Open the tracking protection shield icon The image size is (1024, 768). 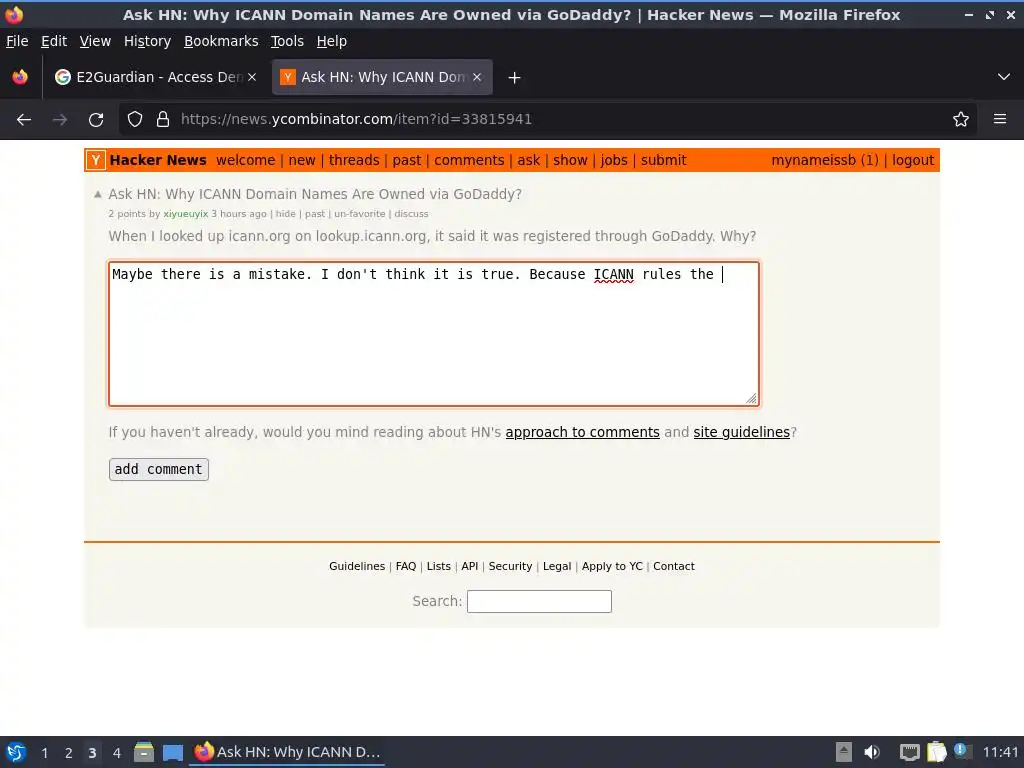point(135,120)
